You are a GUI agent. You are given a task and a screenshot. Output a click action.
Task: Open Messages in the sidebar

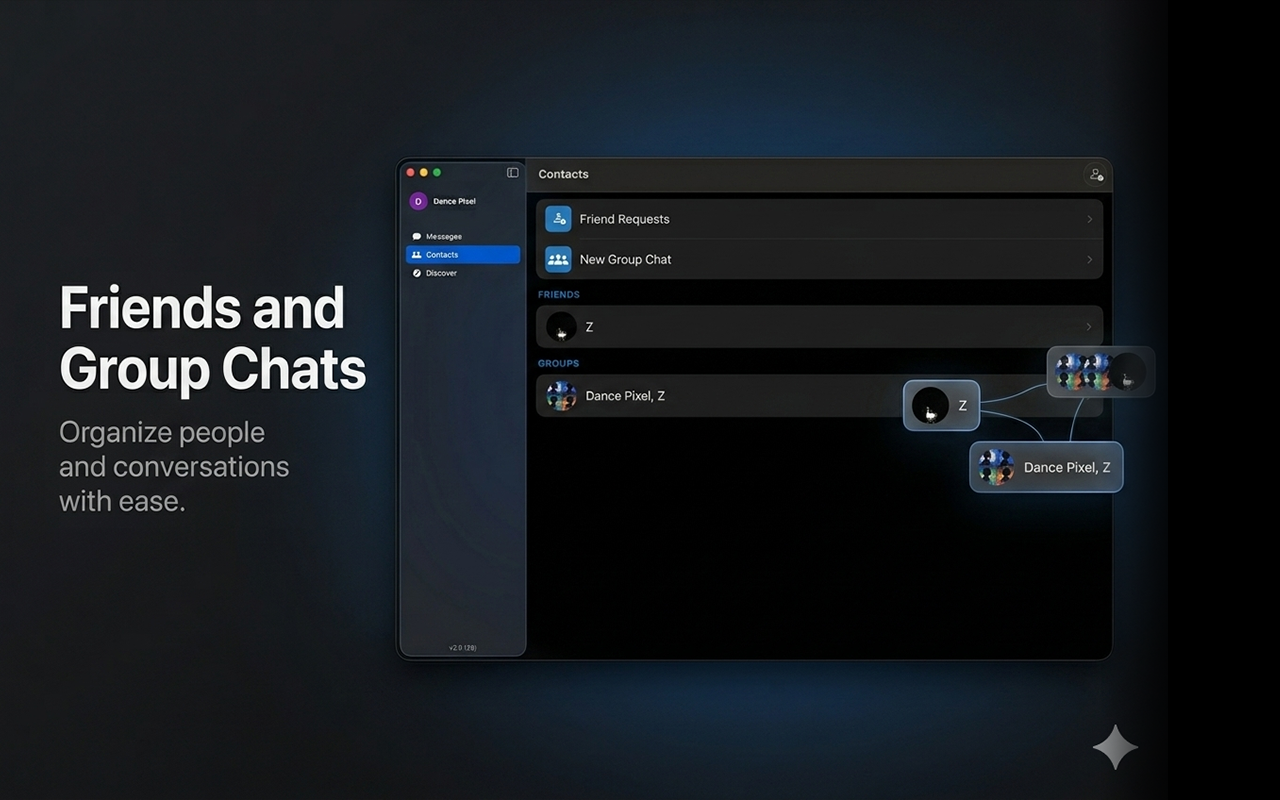point(463,237)
